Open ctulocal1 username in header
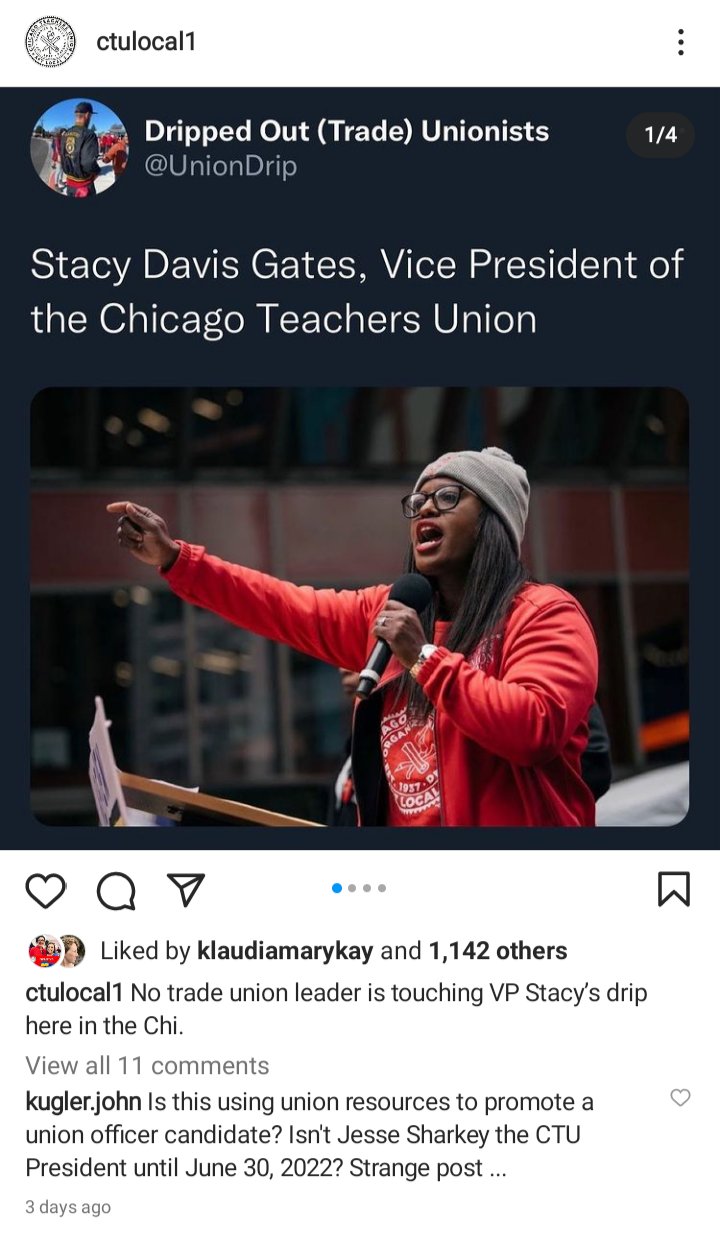The height and width of the screenshot is (1240, 720). click(146, 42)
